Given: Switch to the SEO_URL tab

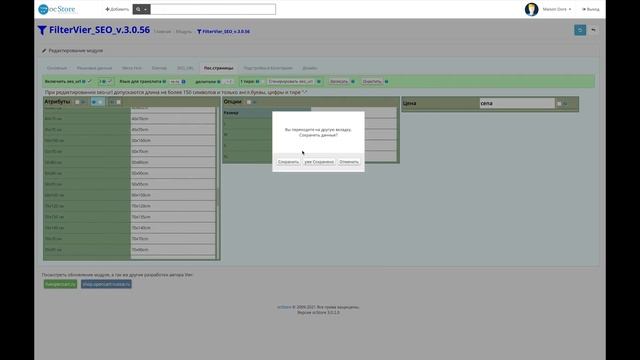Looking at the screenshot, I should (x=185, y=68).
